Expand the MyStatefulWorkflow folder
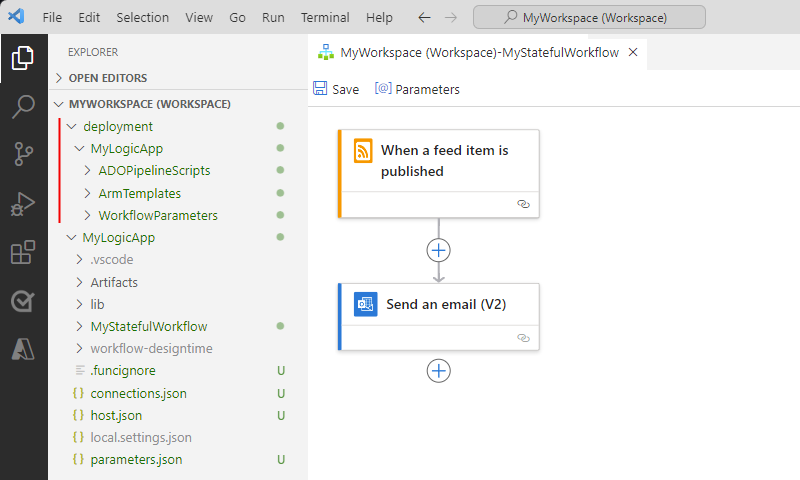The height and width of the screenshot is (480, 800). pos(148,327)
